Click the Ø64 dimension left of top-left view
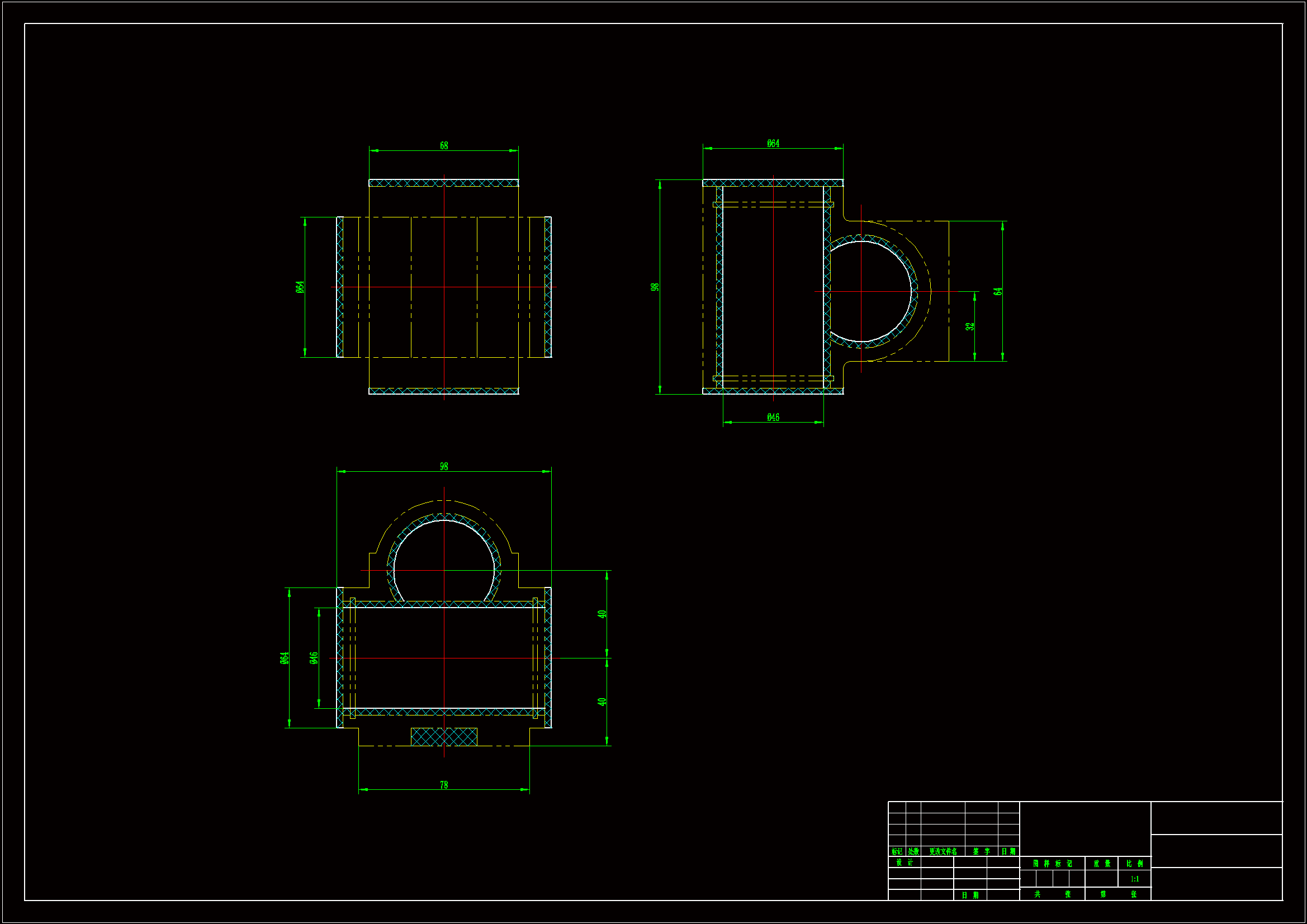This screenshot has height=924, width=1307. (300, 287)
